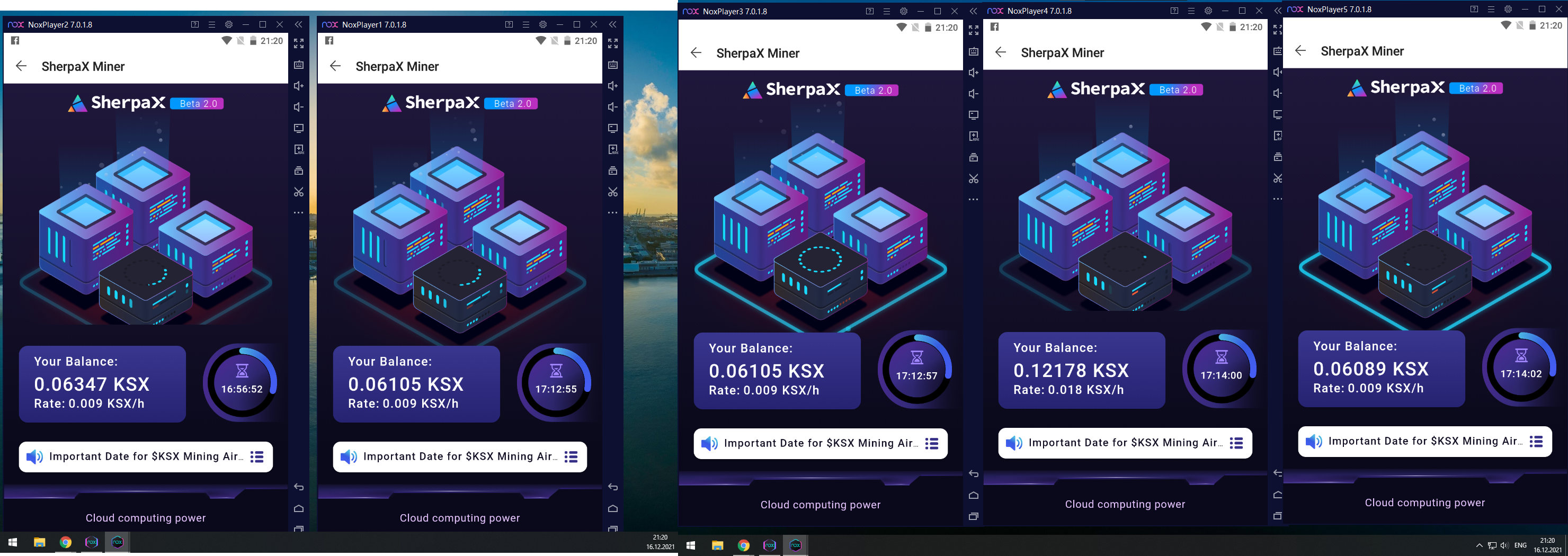Open announcement list icon in NoxPlayer2
The width and height of the screenshot is (1568, 556).
click(x=257, y=457)
